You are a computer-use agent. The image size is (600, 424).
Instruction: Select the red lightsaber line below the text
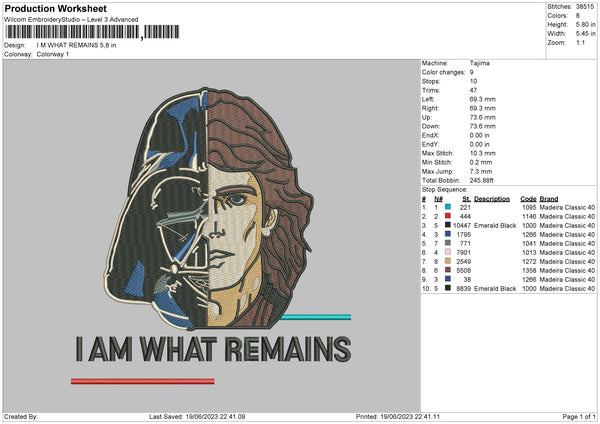(143, 381)
